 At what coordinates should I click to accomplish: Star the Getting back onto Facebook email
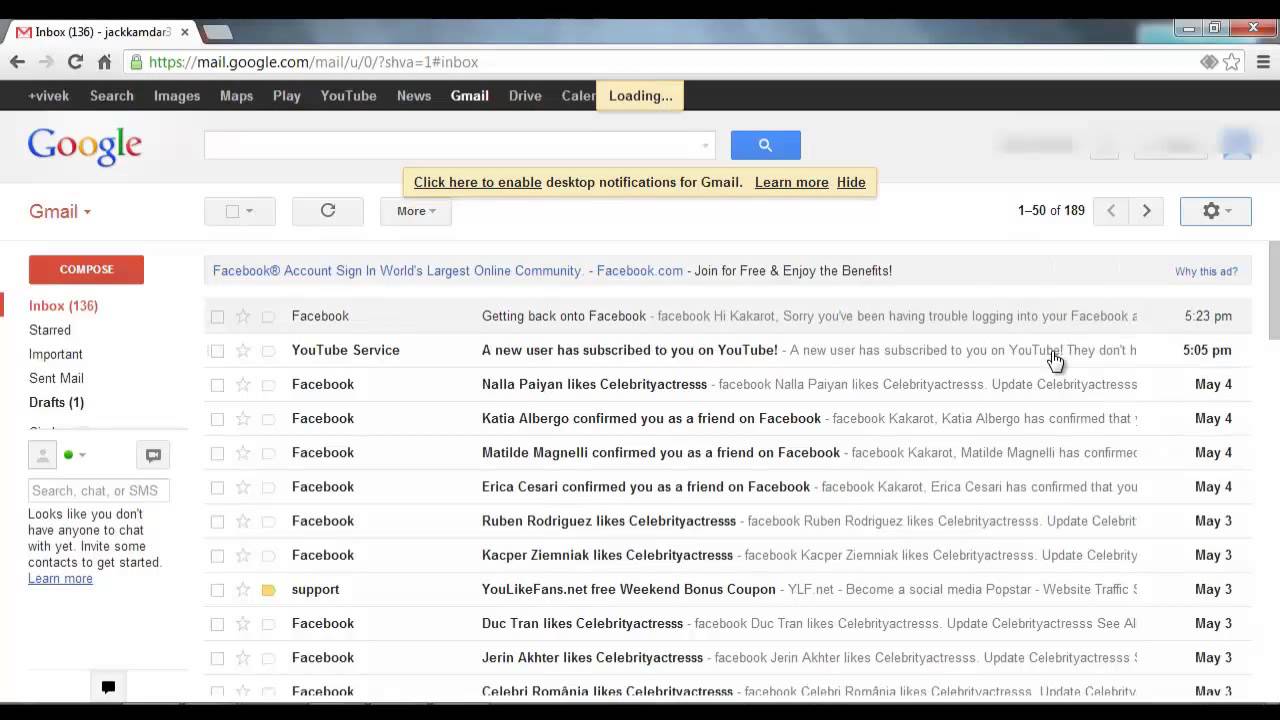click(x=243, y=316)
